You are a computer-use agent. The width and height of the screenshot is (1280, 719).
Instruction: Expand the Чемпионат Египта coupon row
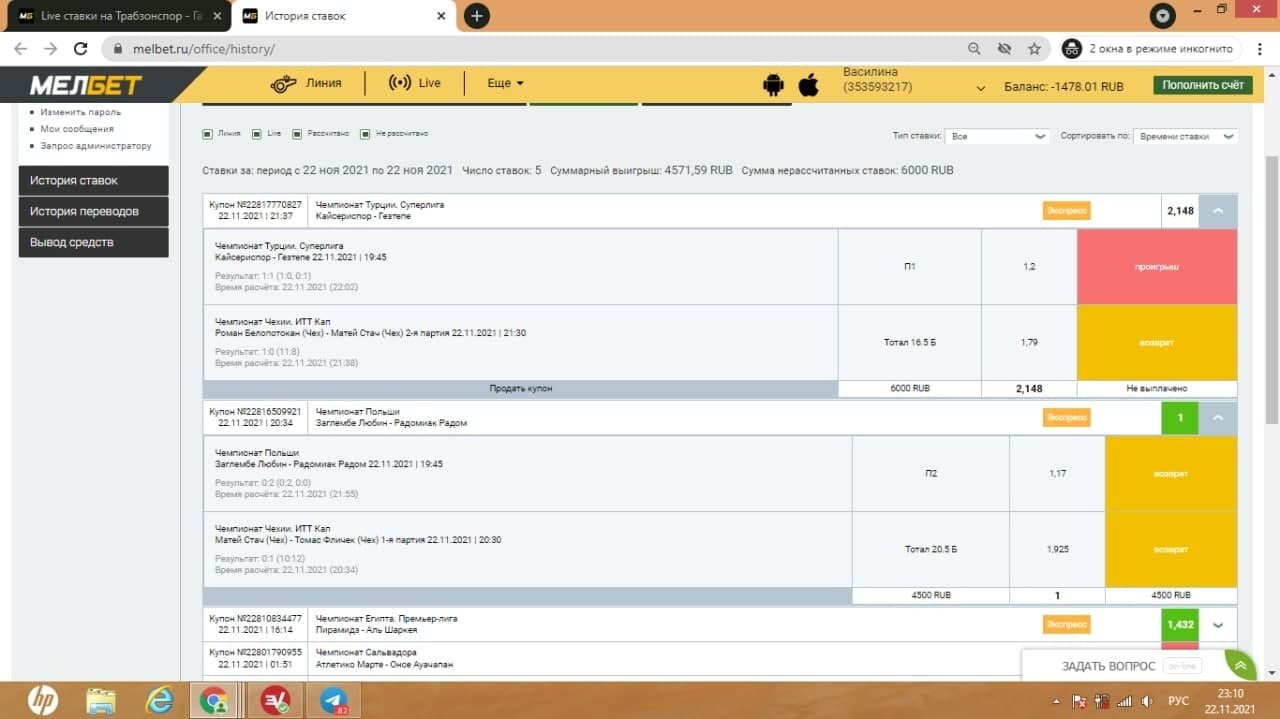[x=1217, y=625]
